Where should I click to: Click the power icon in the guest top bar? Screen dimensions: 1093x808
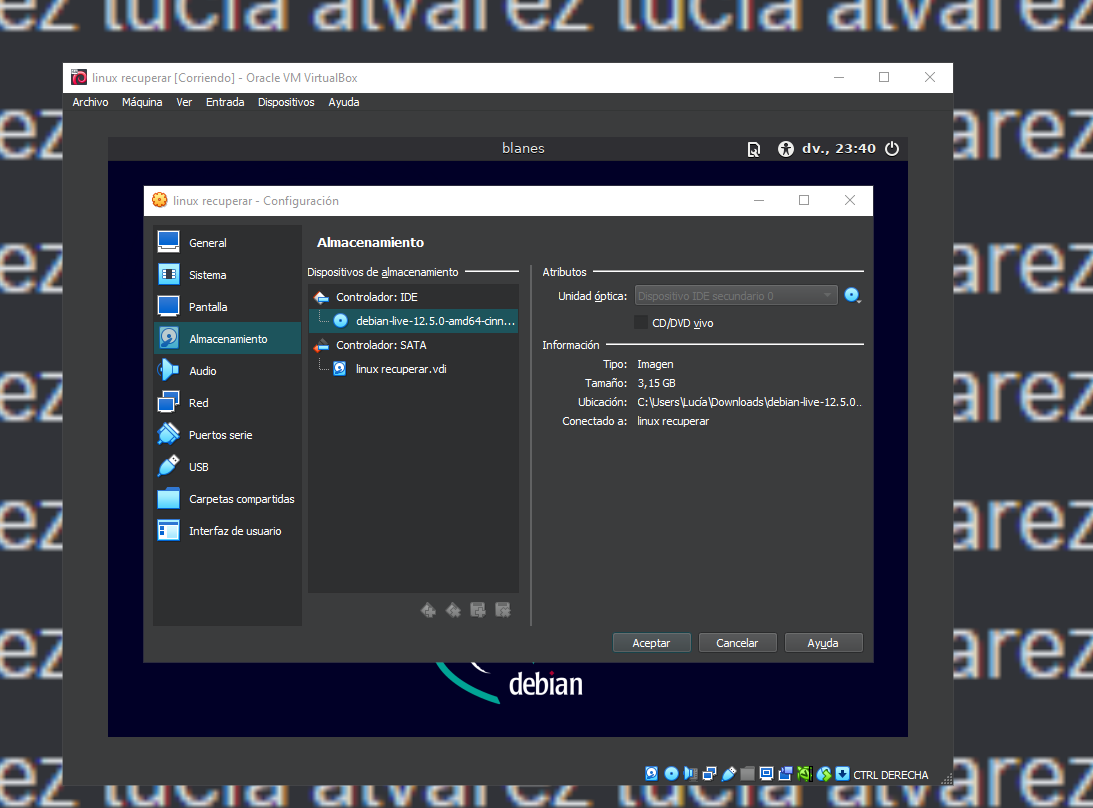[891, 148]
